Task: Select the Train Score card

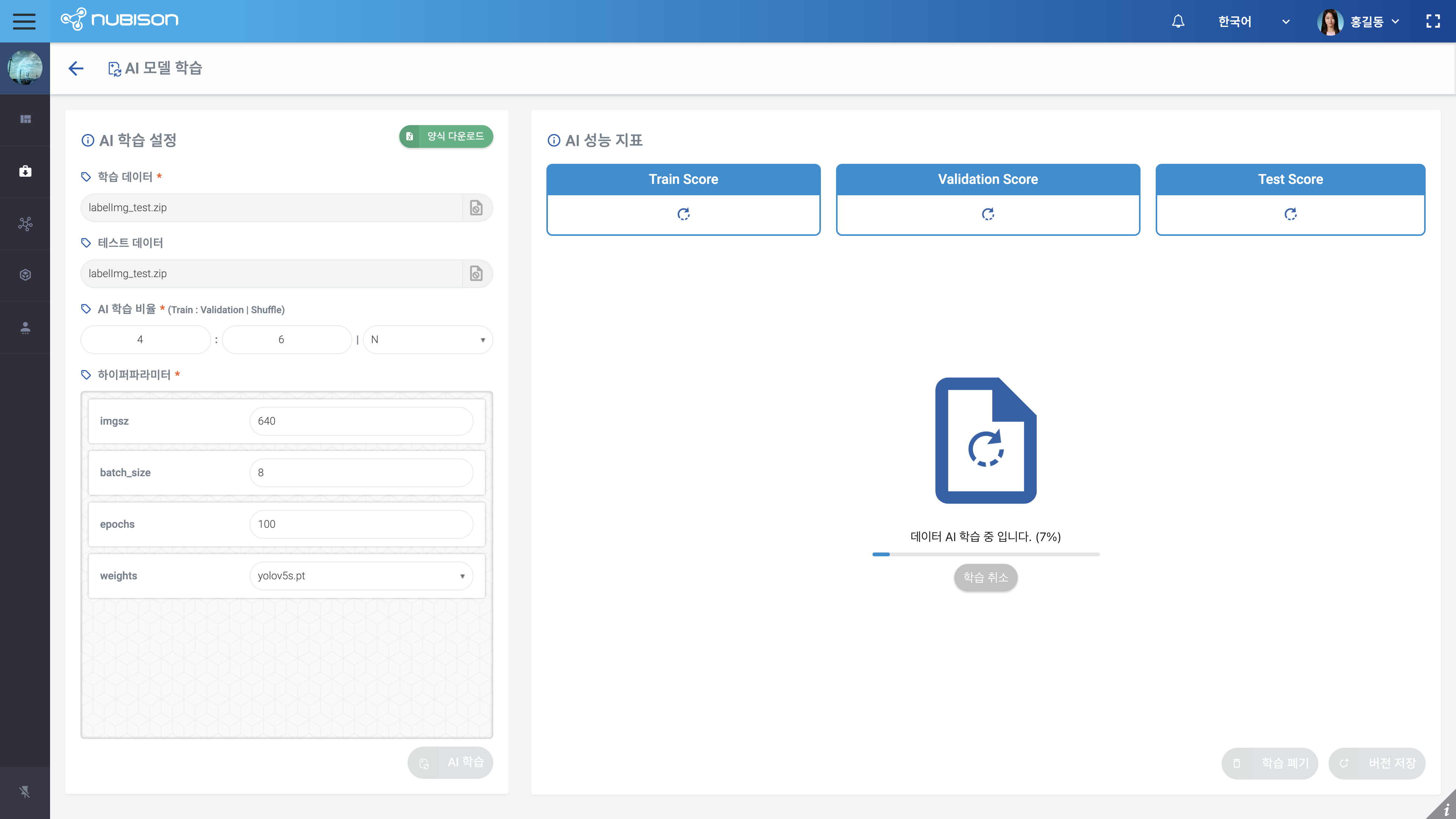Action: click(x=683, y=199)
